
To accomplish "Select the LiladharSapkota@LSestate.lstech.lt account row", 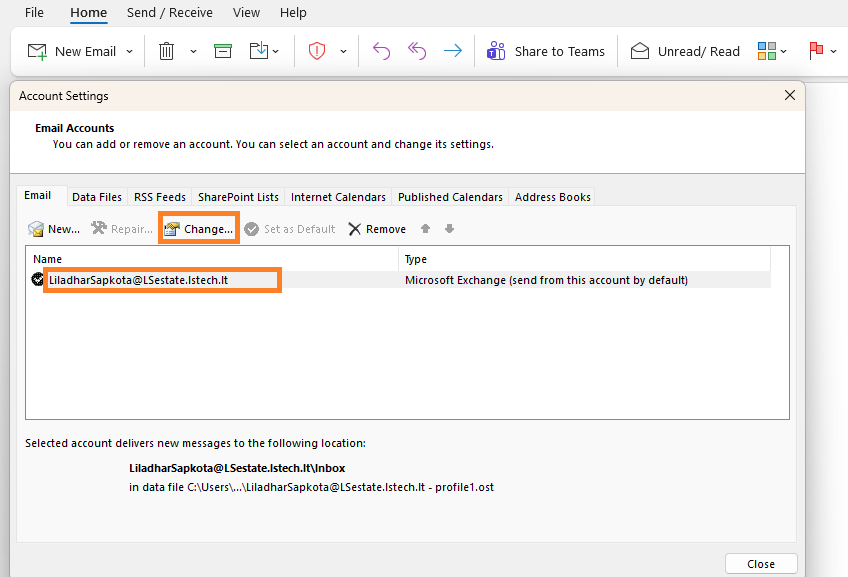I will [x=399, y=280].
